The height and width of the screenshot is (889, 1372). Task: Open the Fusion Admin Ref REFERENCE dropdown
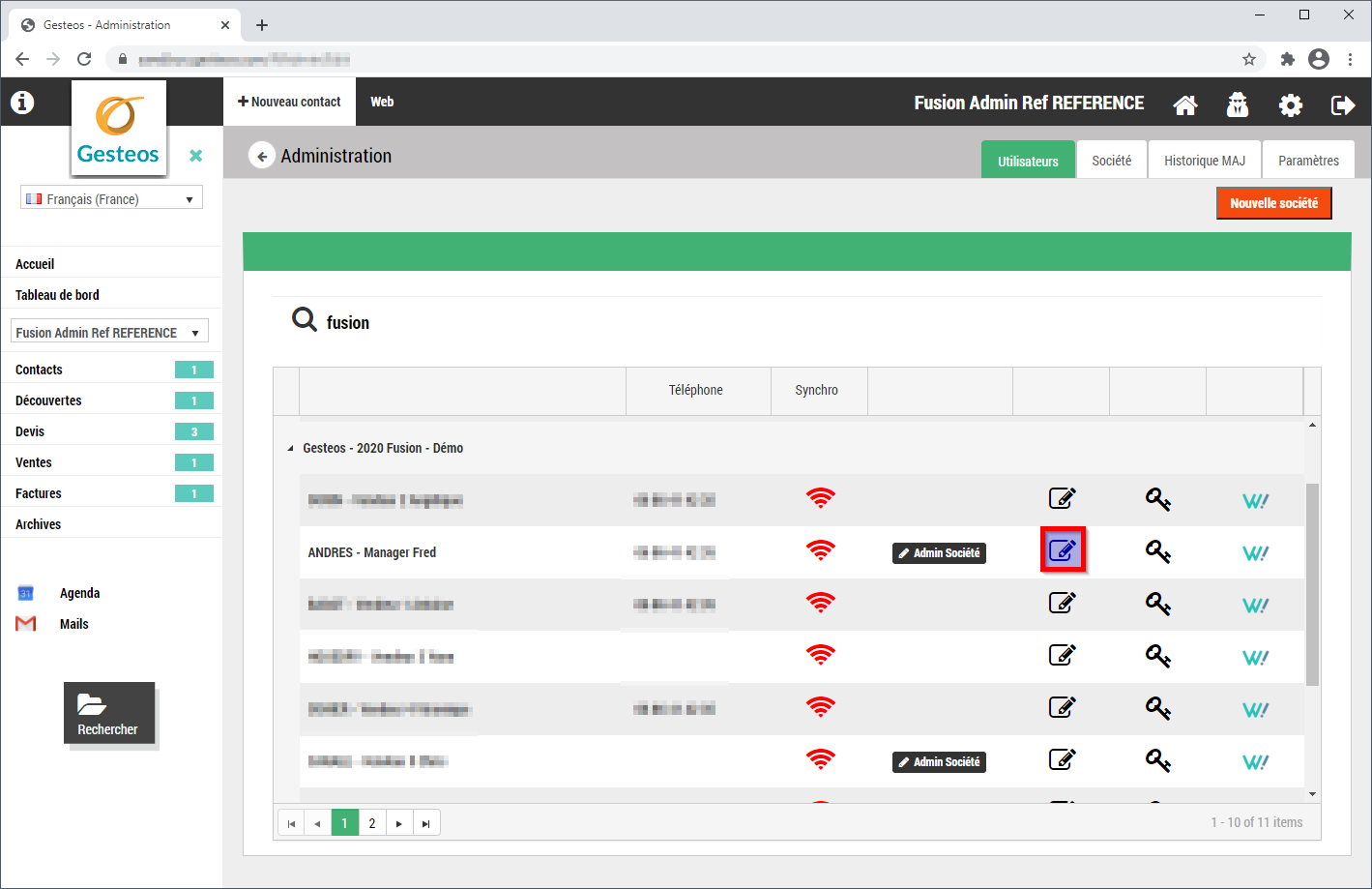pyautogui.click(x=109, y=332)
